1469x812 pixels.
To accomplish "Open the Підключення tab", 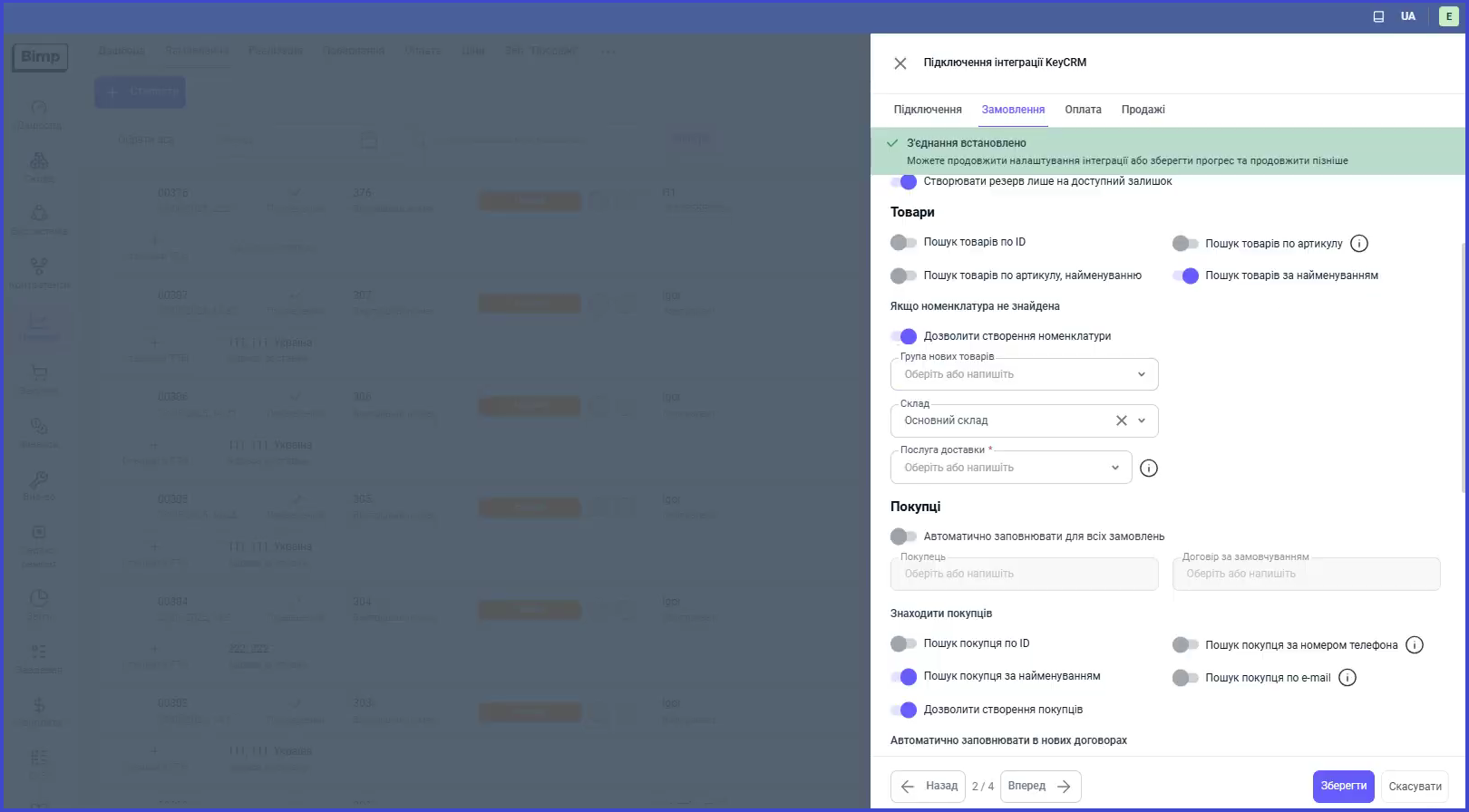I will (x=928, y=110).
